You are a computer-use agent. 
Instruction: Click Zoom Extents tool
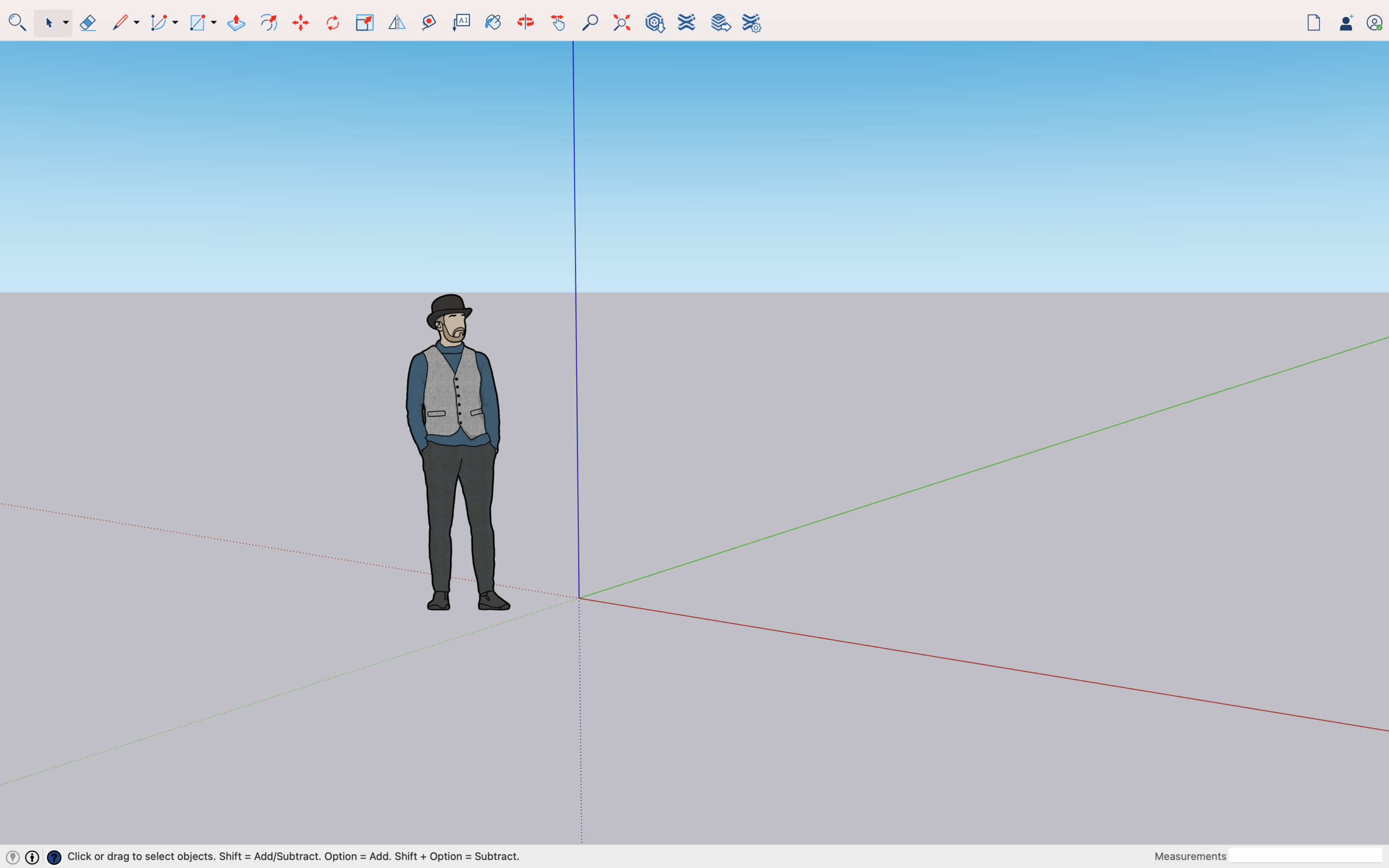click(622, 23)
